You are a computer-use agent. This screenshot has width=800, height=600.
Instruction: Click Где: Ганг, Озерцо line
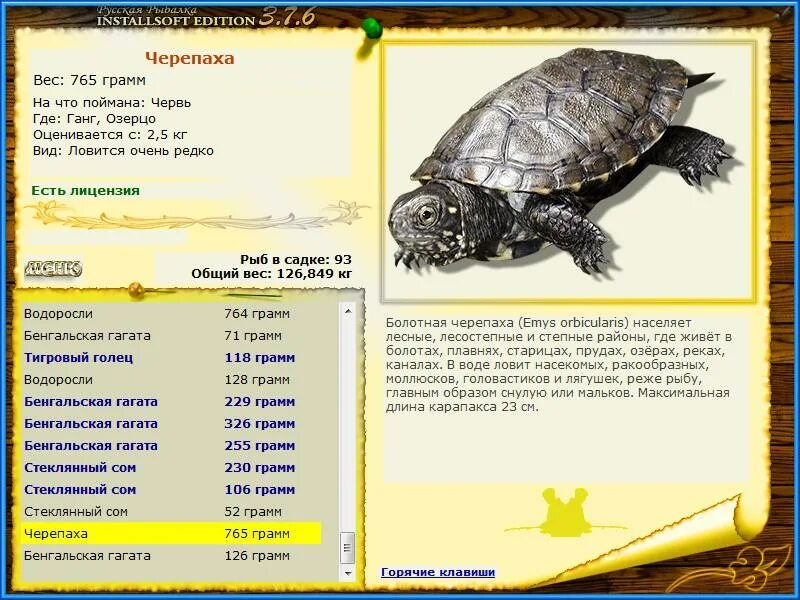pos(94,119)
